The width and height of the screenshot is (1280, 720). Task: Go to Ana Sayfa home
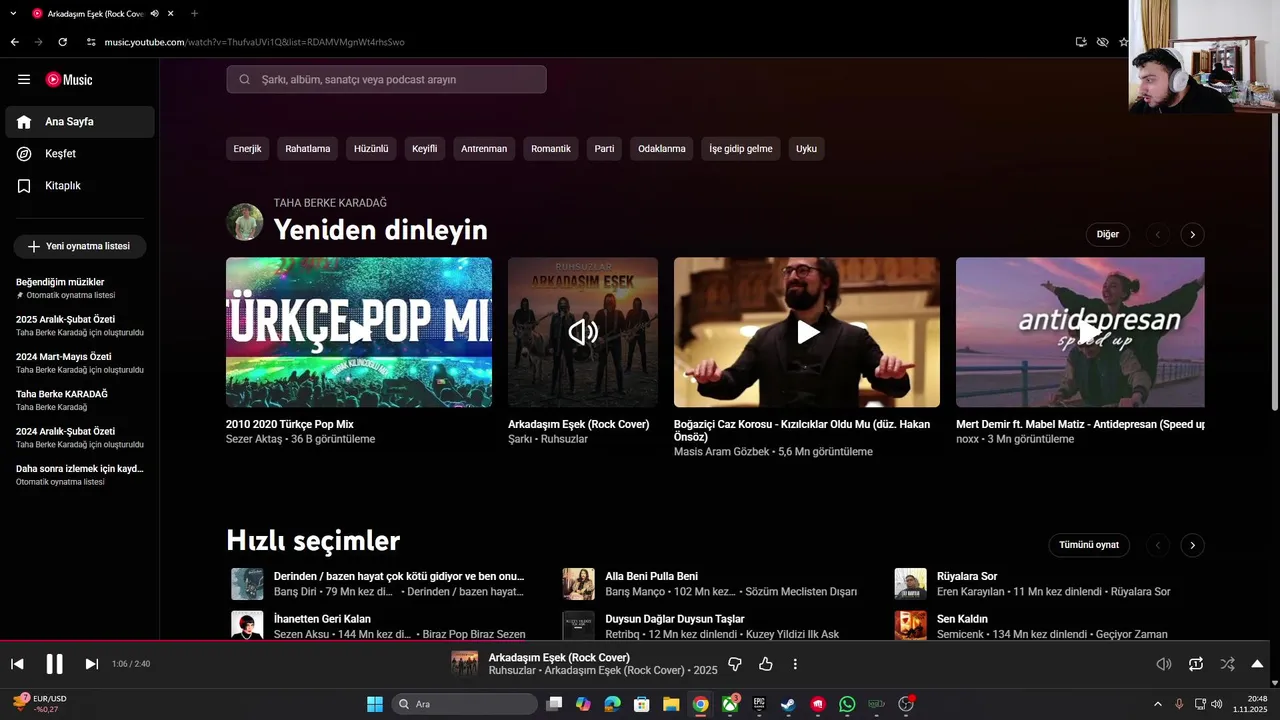[80, 121]
